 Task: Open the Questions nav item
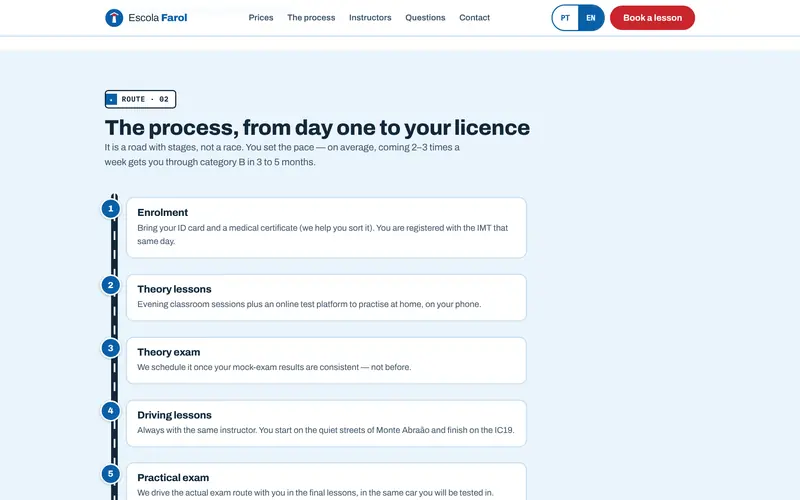click(x=425, y=17)
